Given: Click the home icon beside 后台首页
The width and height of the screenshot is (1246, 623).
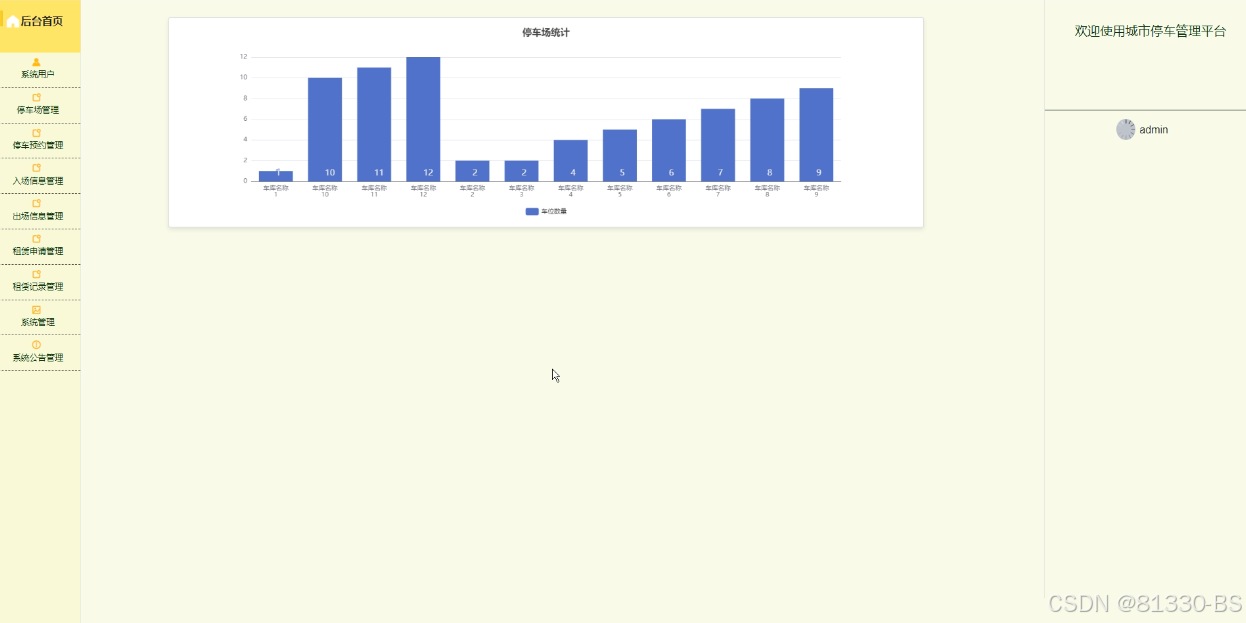Looking at the screenshot, I should click(12, 21).
